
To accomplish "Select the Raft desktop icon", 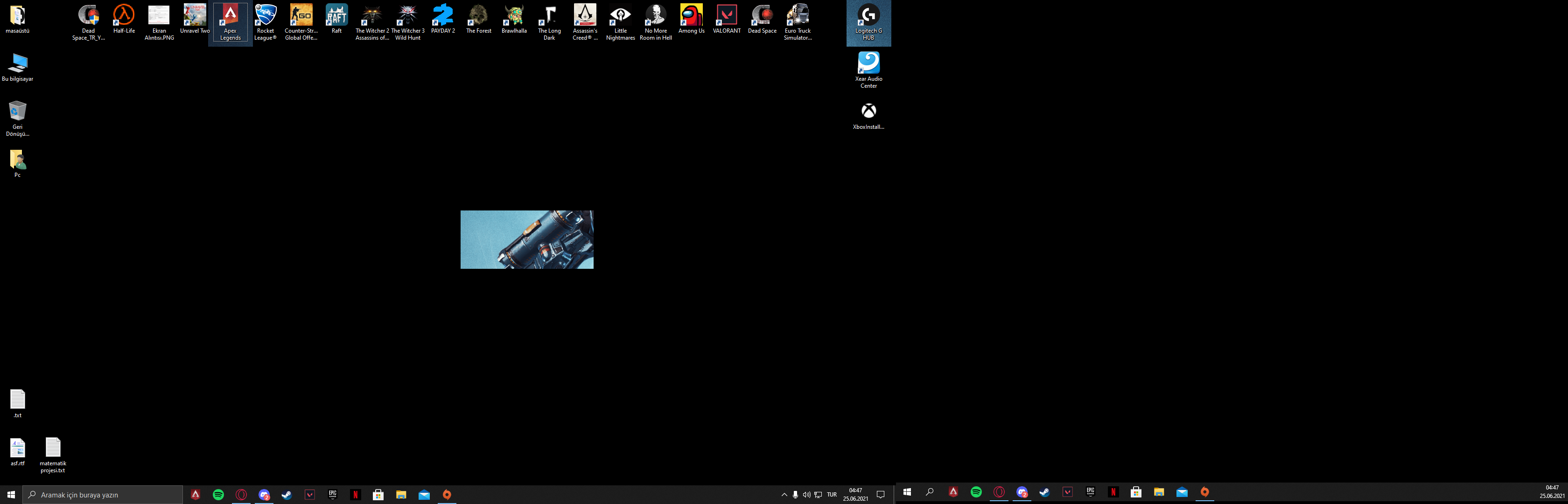I will click(336, 15).
